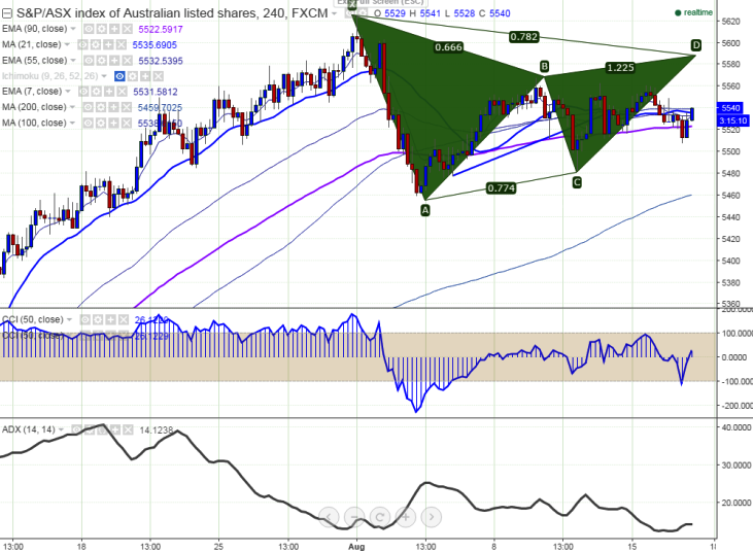Open dropdown arrow beside EMA (7, close)
Image resolution: width=753 pixels, height=551 pixels.
coord(68,92)
